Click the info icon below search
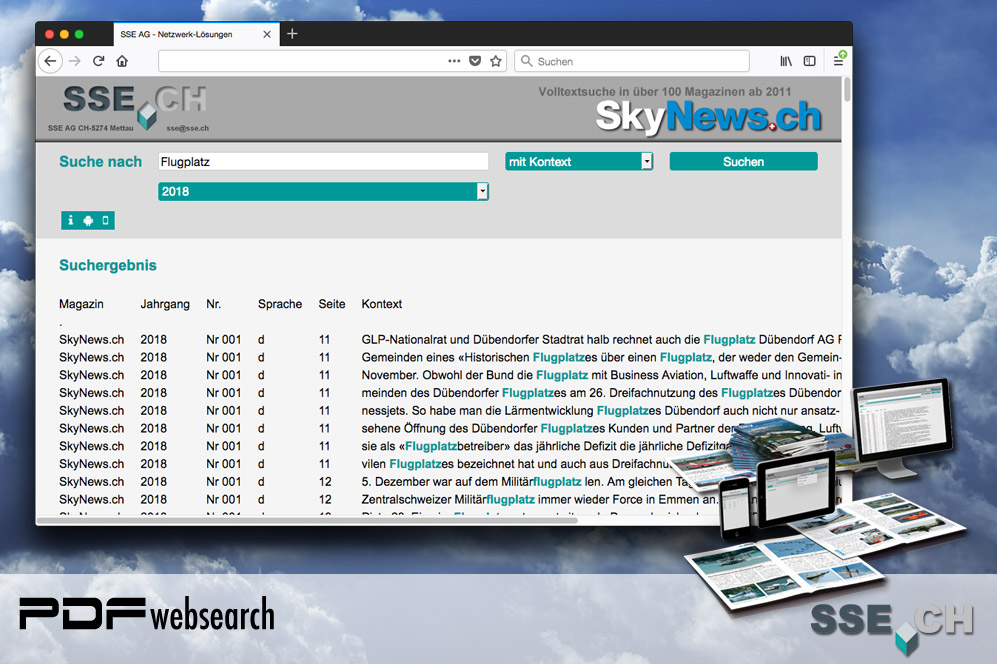This screenshot has width=997, height=664. tap(71, 220)
